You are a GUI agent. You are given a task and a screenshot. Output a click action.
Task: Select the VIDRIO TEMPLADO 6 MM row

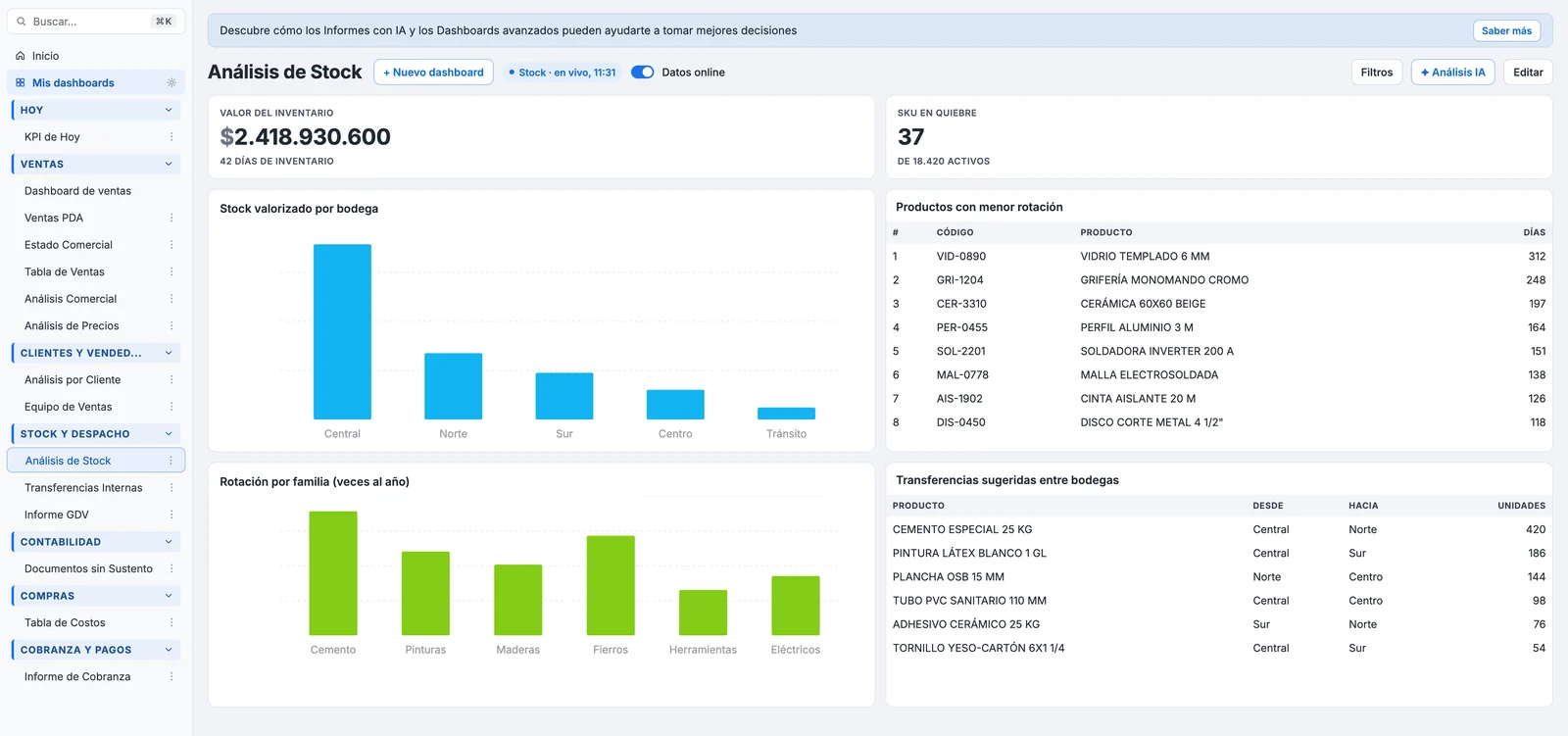point(1218,256)
